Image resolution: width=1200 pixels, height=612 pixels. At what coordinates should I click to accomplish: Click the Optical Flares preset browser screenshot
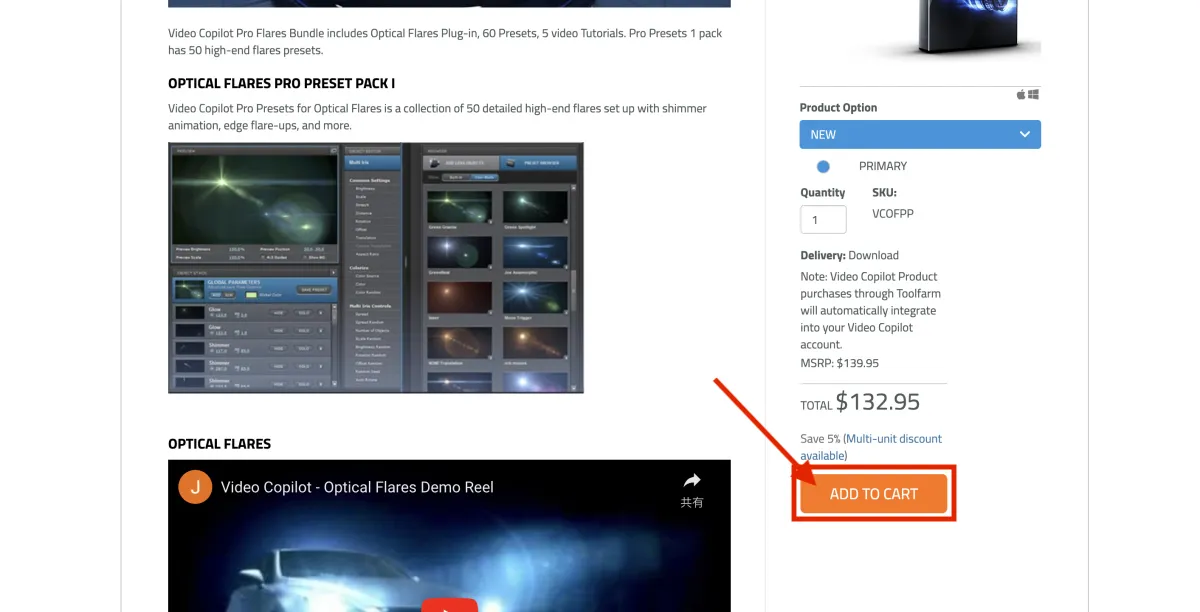point(376,268)
